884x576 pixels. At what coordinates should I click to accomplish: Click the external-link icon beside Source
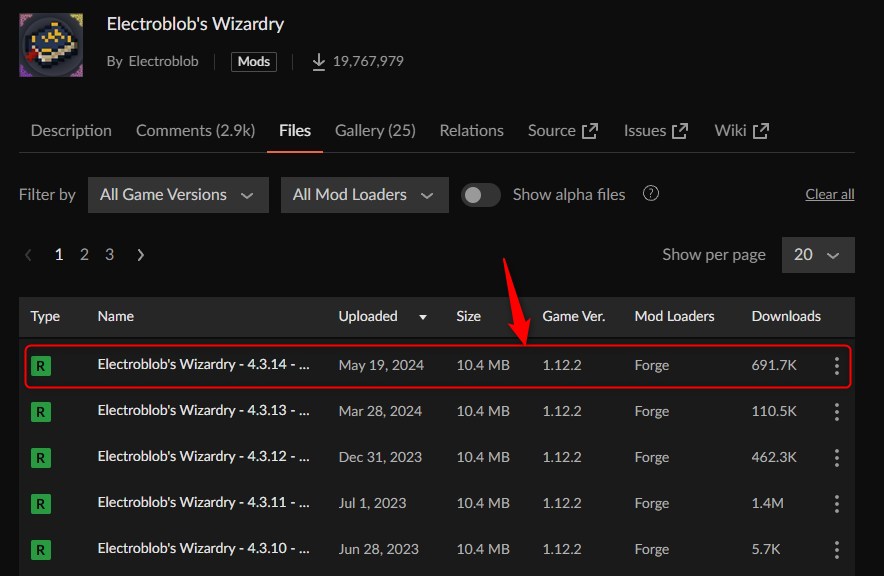click(x=590, y=131)
